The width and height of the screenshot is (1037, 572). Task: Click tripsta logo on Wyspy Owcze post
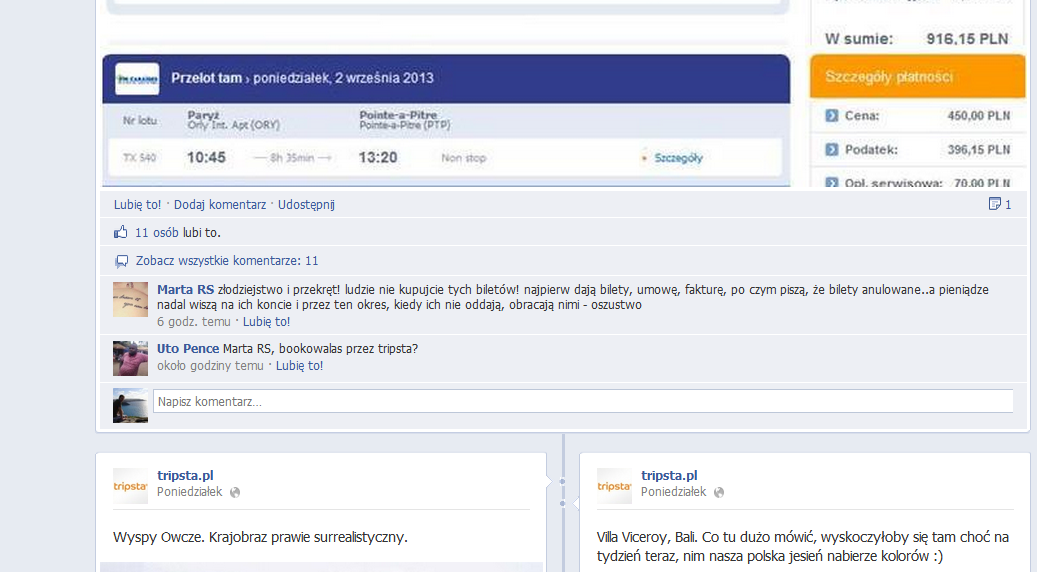tap(130, 486)
